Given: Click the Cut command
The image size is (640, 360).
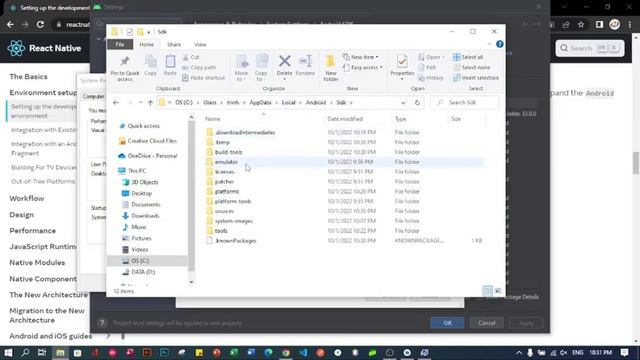Looking at the screenshot, I should coord(191,57).
